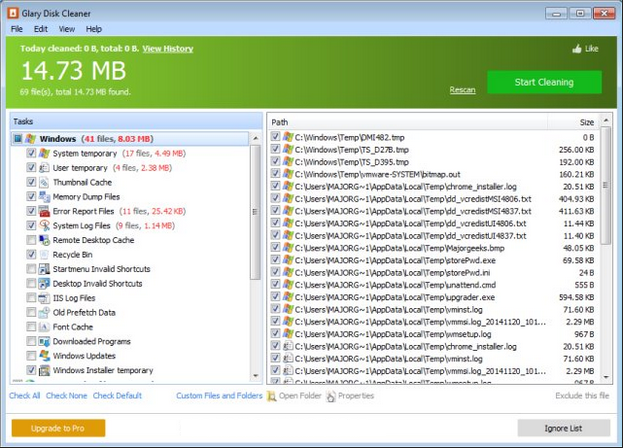Click the Windows Installer temporary icon
This screenshot has width=623, height=448.
coord(44,370)
